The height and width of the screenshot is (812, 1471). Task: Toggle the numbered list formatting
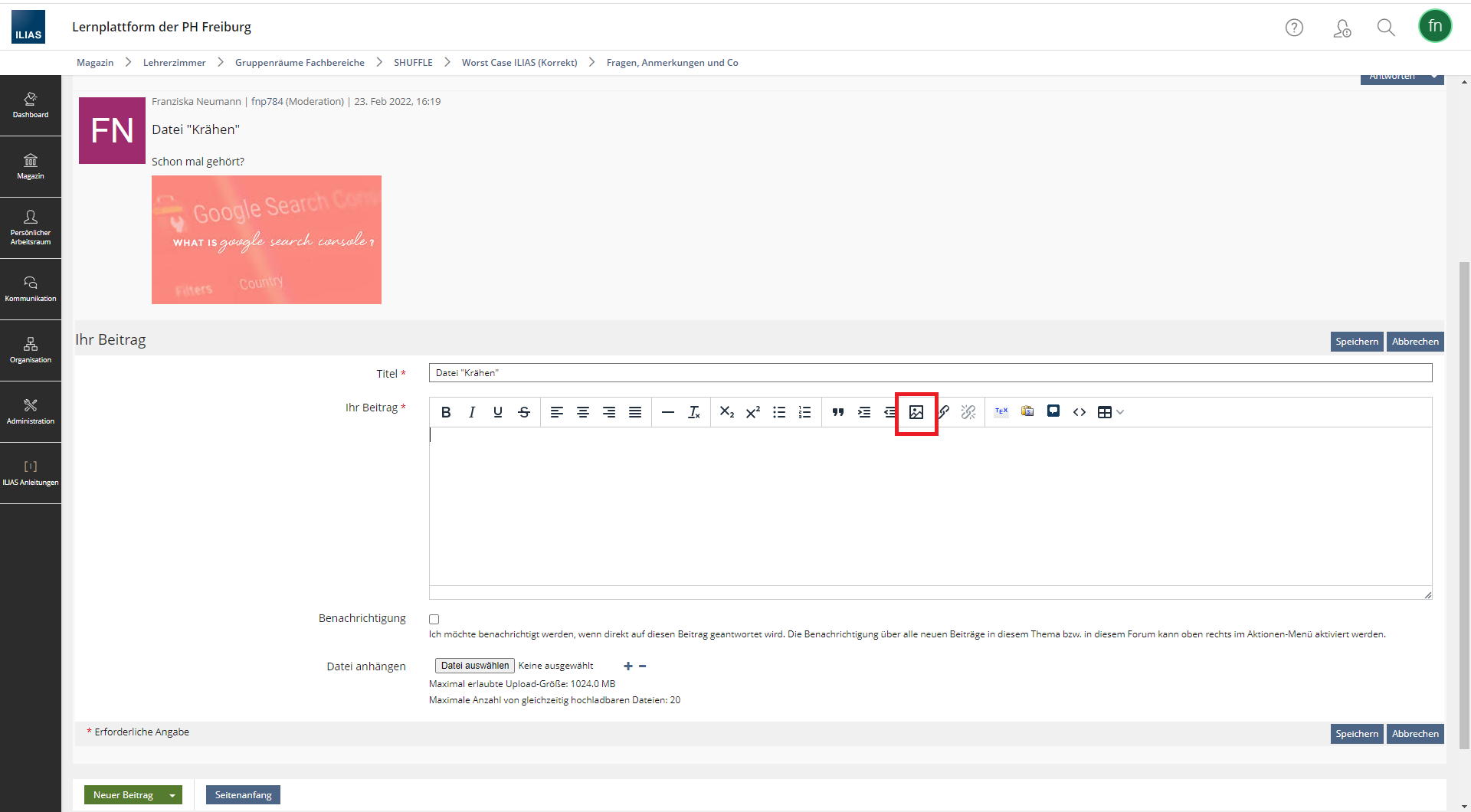tap(805, 412)
